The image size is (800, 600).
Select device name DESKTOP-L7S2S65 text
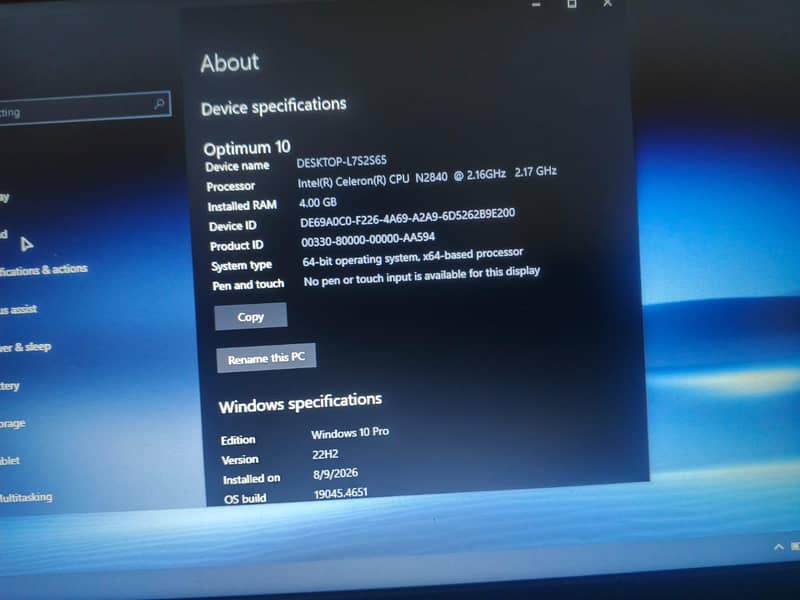pos(341,162)
